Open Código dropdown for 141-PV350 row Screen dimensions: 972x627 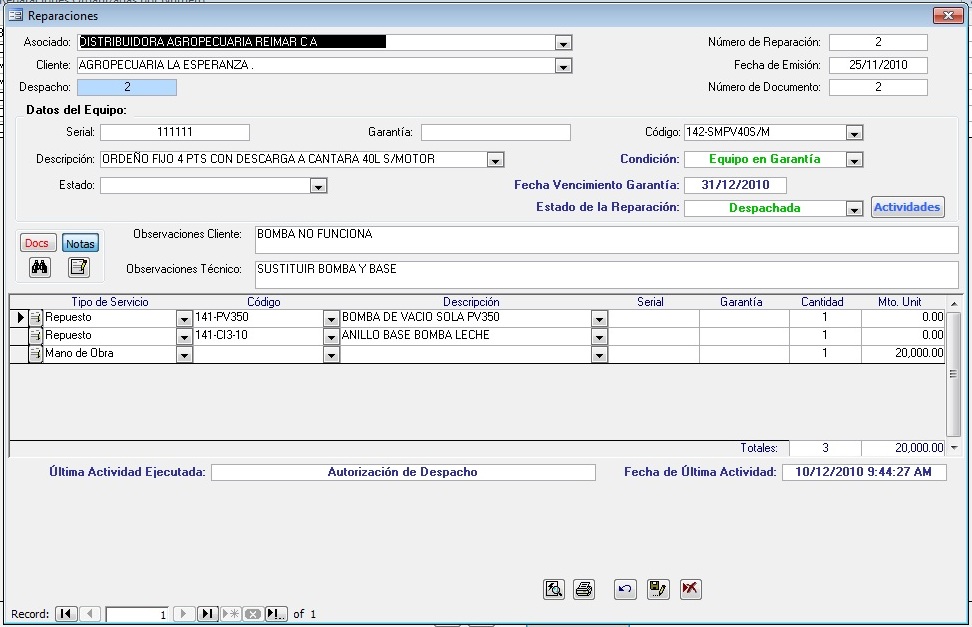coord(332,319)
